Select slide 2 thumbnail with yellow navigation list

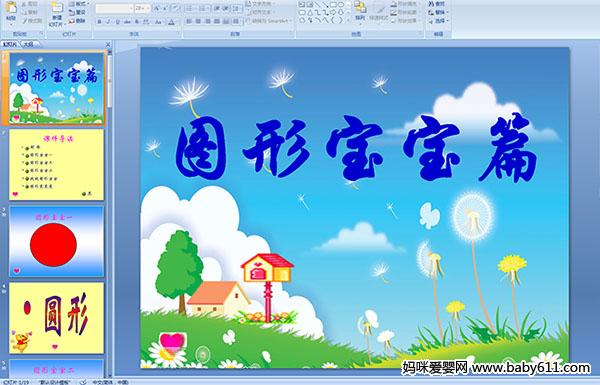pos(56,165)
